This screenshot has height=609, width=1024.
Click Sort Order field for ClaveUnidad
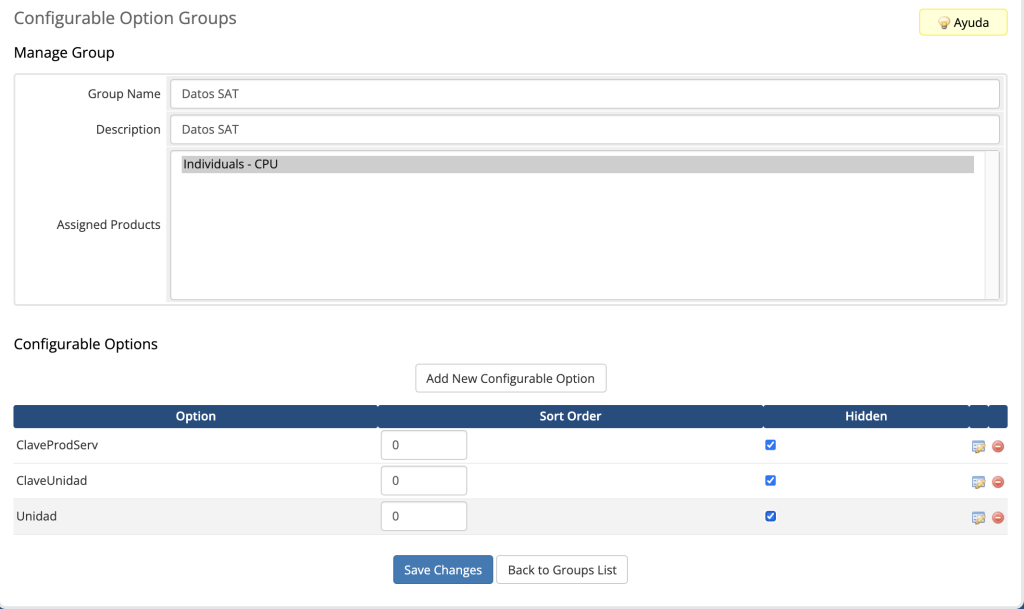[x=424, y=480]
